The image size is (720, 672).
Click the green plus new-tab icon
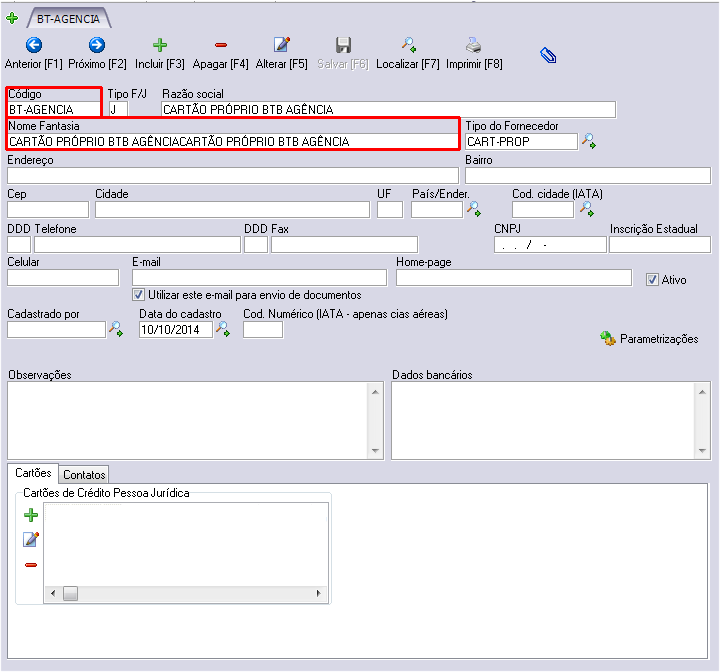pyautogui.click(x=12, y=18)
